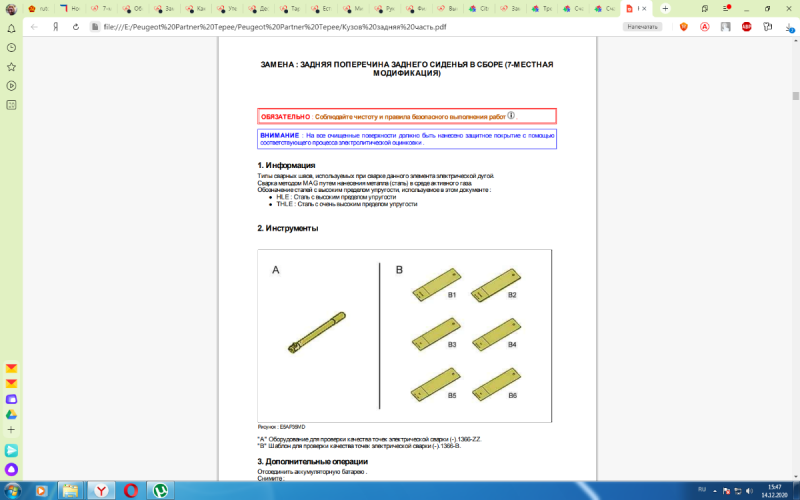Viewport: 800px width, 500px height.
Task: Open the orange Protect shield icon
Action: click(684, 27)
